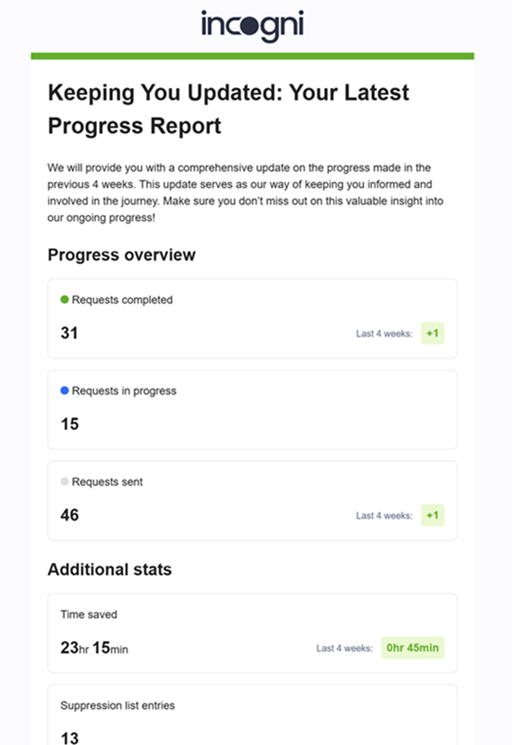The image size is (512, 745).
Task: Click the +1 badge in Requests completed card
Action: point(432,333)
